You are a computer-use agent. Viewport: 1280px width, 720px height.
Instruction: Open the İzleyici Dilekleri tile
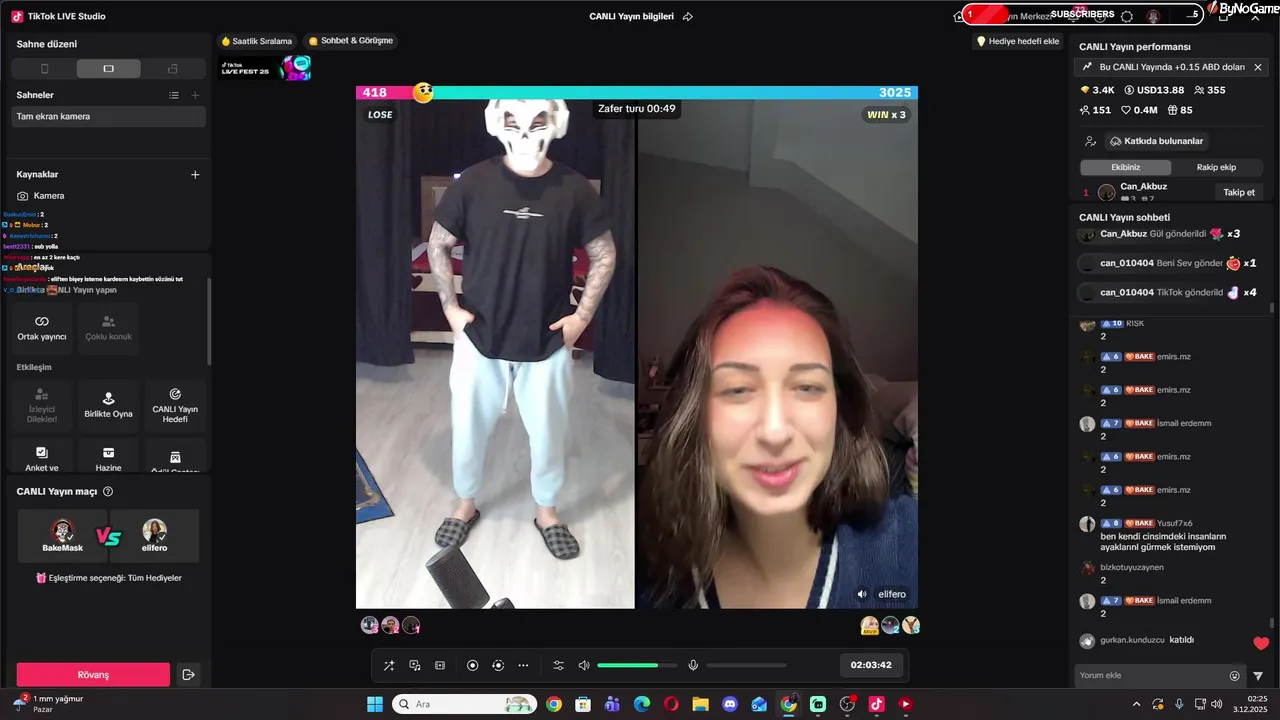point(42,406)
